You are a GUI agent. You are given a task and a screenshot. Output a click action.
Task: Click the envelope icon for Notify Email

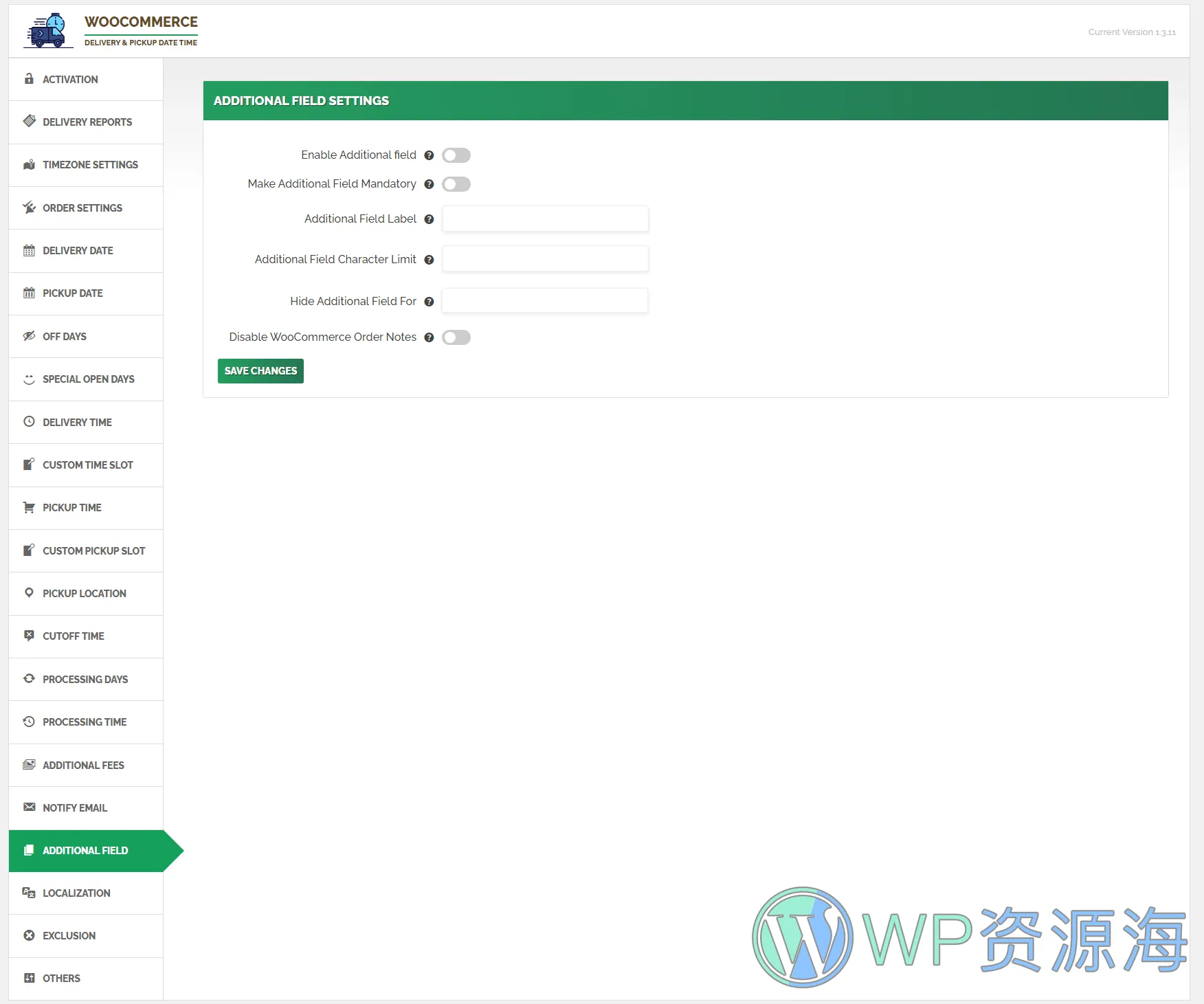29,807
